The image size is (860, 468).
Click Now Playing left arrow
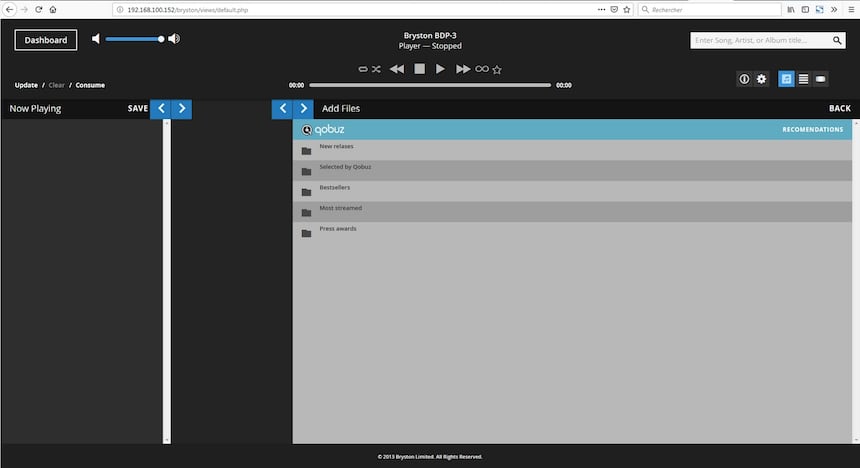click(161, 109)
